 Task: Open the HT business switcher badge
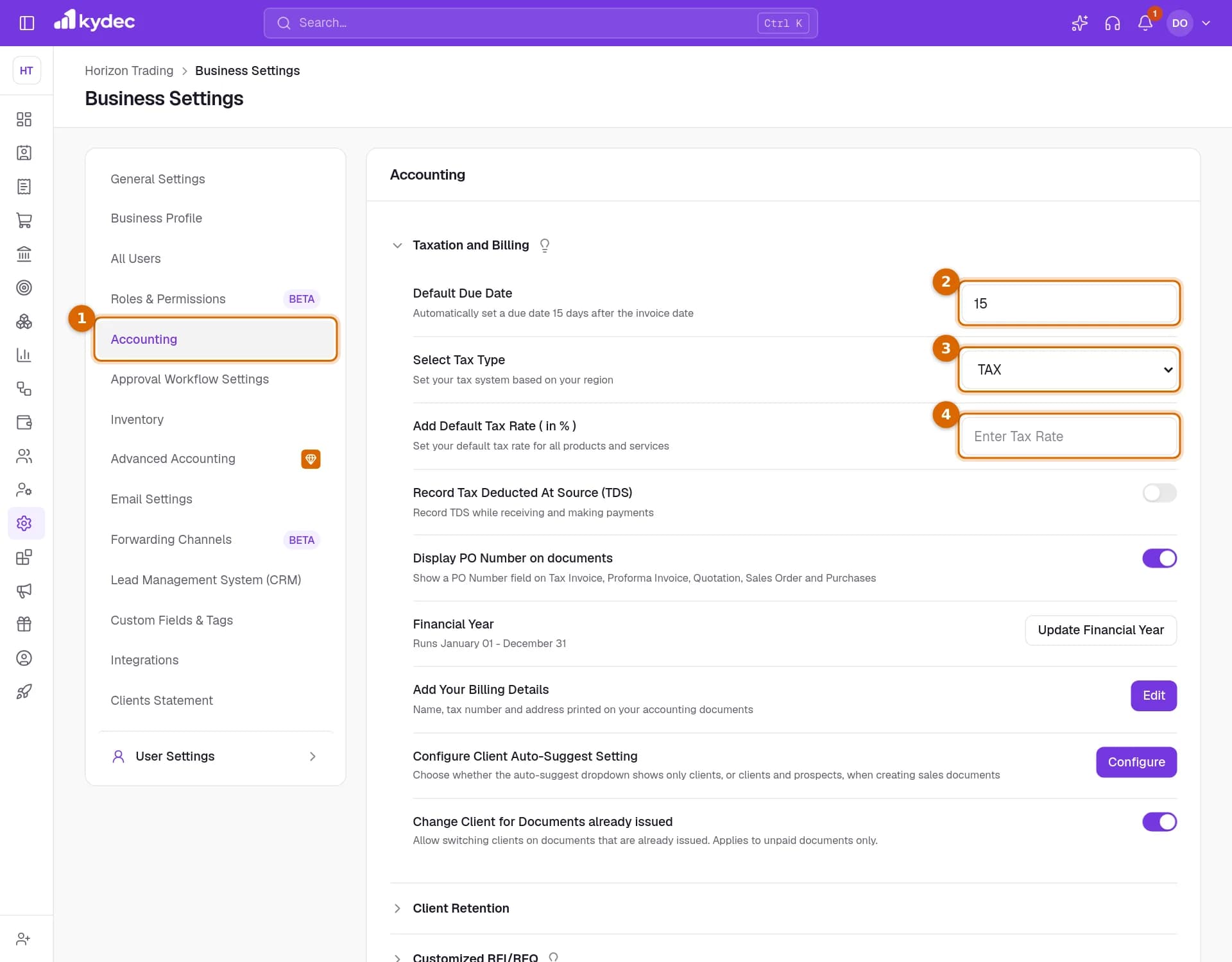tap(26, 71)
